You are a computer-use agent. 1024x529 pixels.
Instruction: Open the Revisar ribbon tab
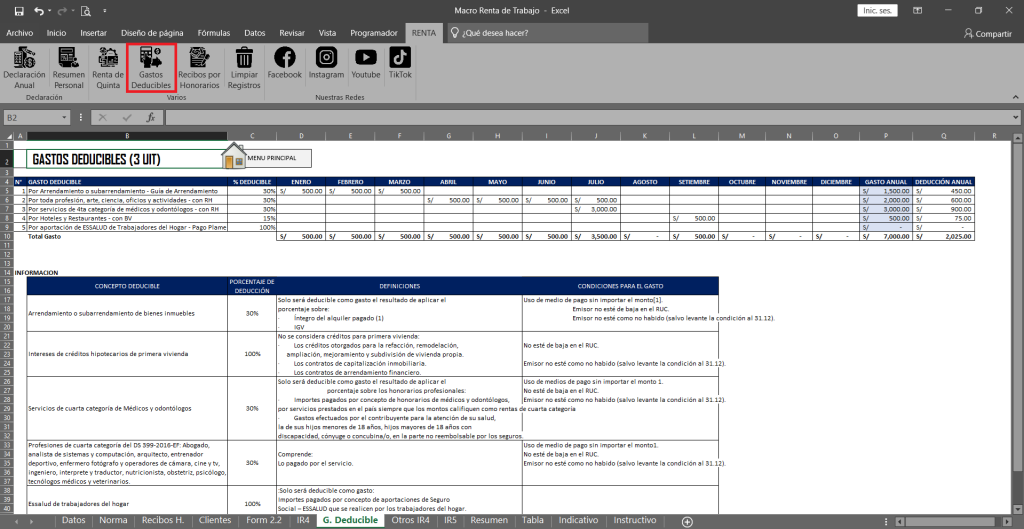[x=292, y=33]
